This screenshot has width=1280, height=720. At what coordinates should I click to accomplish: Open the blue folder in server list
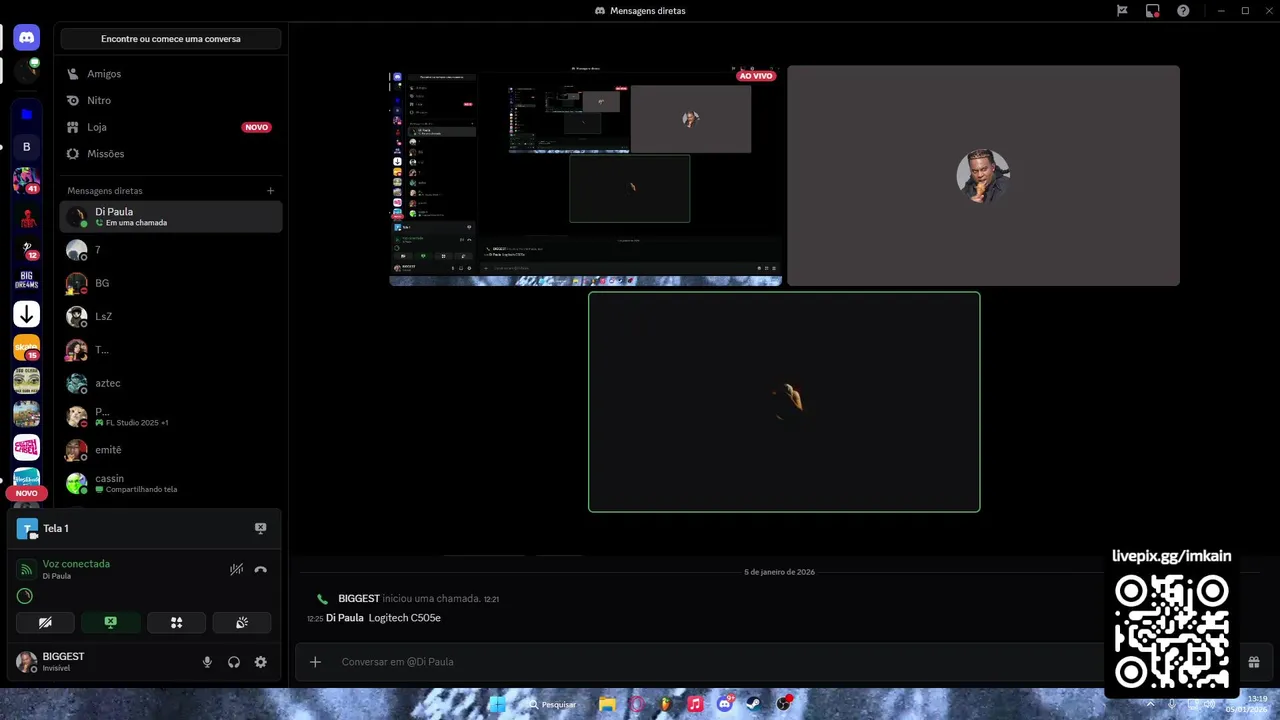pyautogui.click(x=27, y=114)
